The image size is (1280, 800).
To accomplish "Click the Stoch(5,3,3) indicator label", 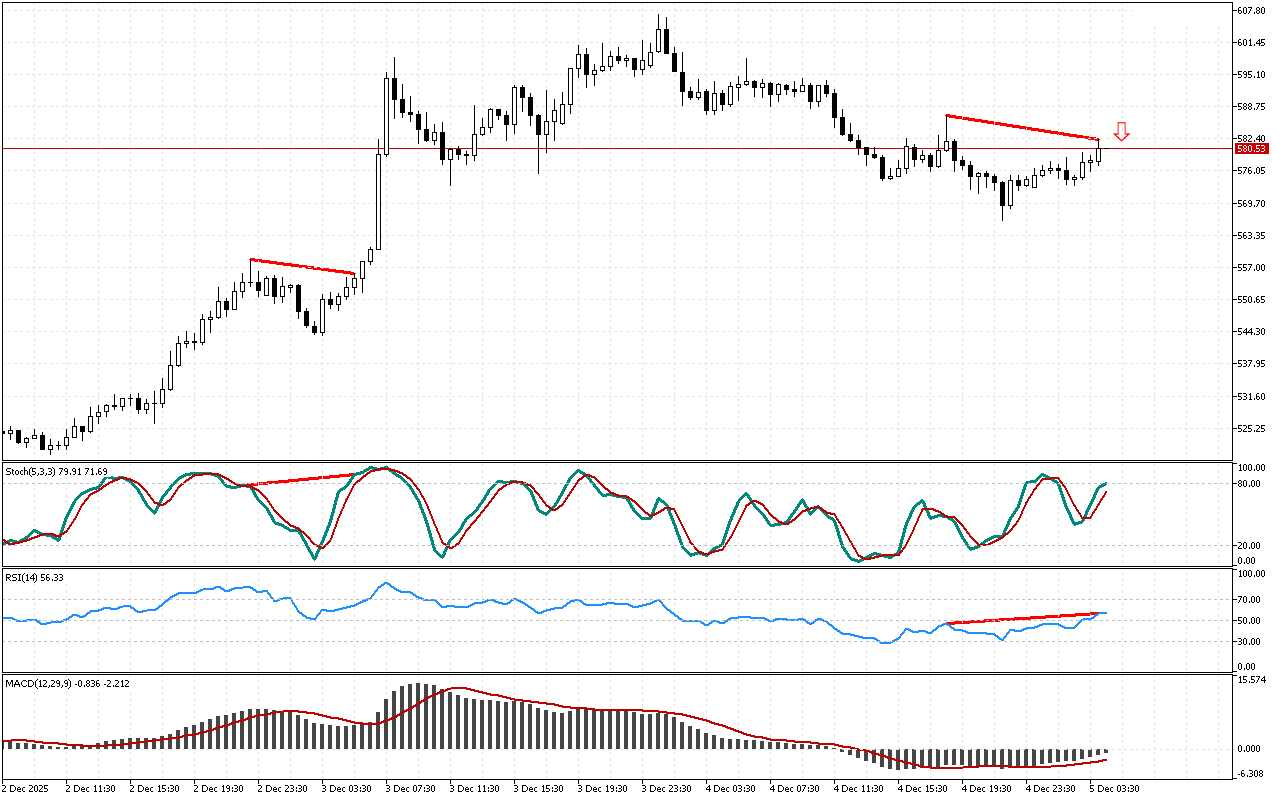I will [x=56, y=471].
